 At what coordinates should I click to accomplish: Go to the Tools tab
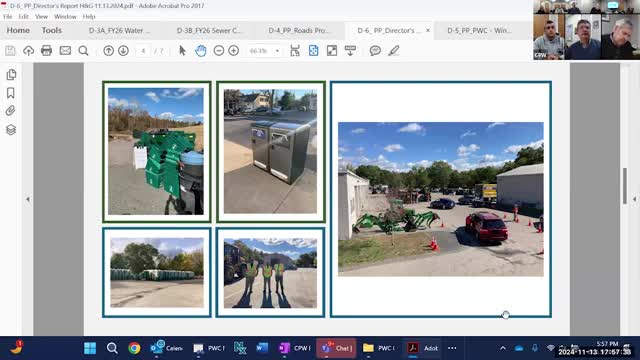51,31
